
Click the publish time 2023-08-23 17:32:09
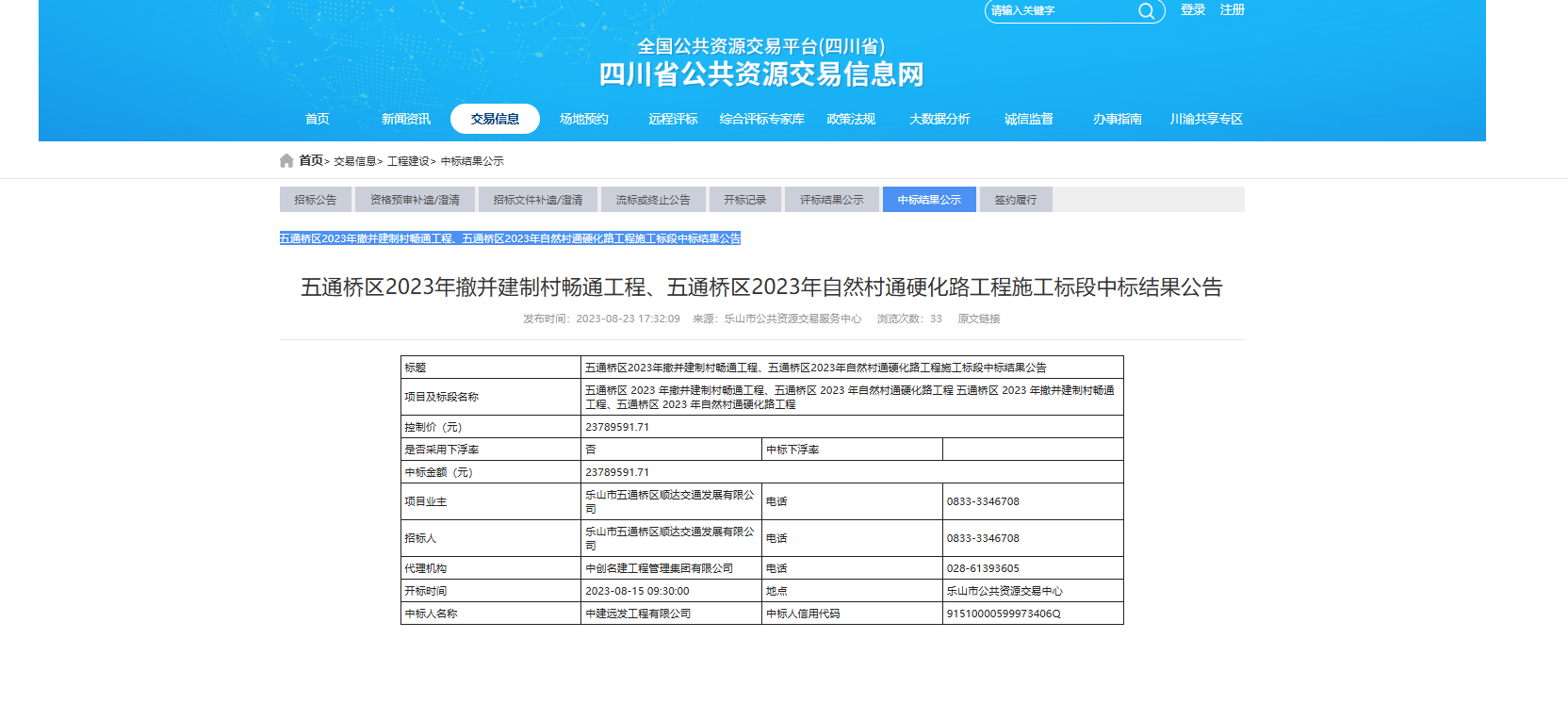[628, 319]
